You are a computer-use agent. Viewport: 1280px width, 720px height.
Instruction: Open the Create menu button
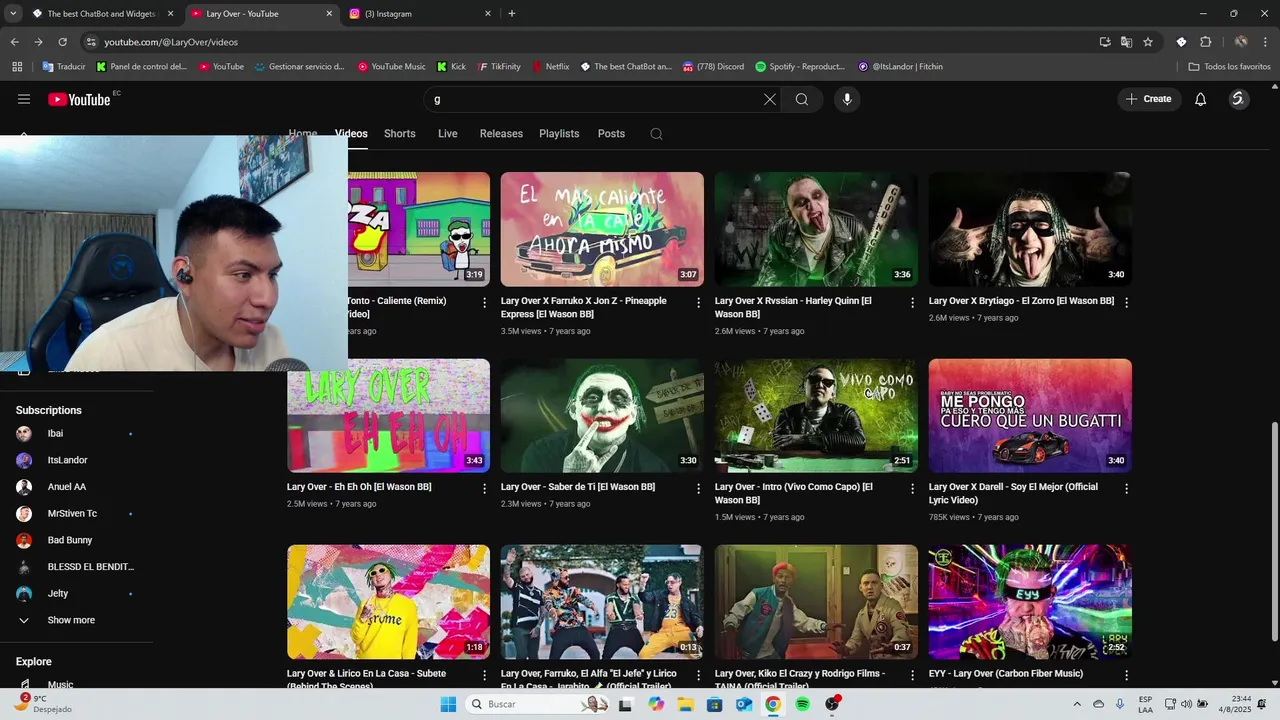(1149, 99)
